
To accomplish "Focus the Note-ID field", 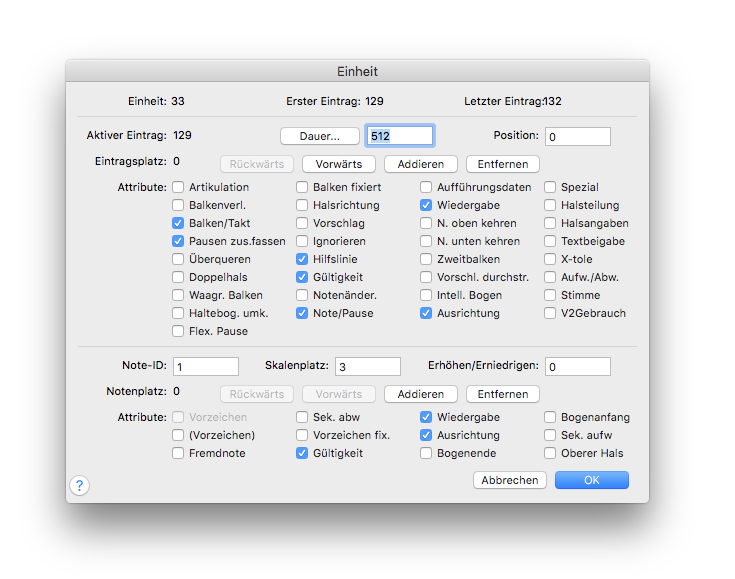I will pyautogui.click(x=206, y=366).
